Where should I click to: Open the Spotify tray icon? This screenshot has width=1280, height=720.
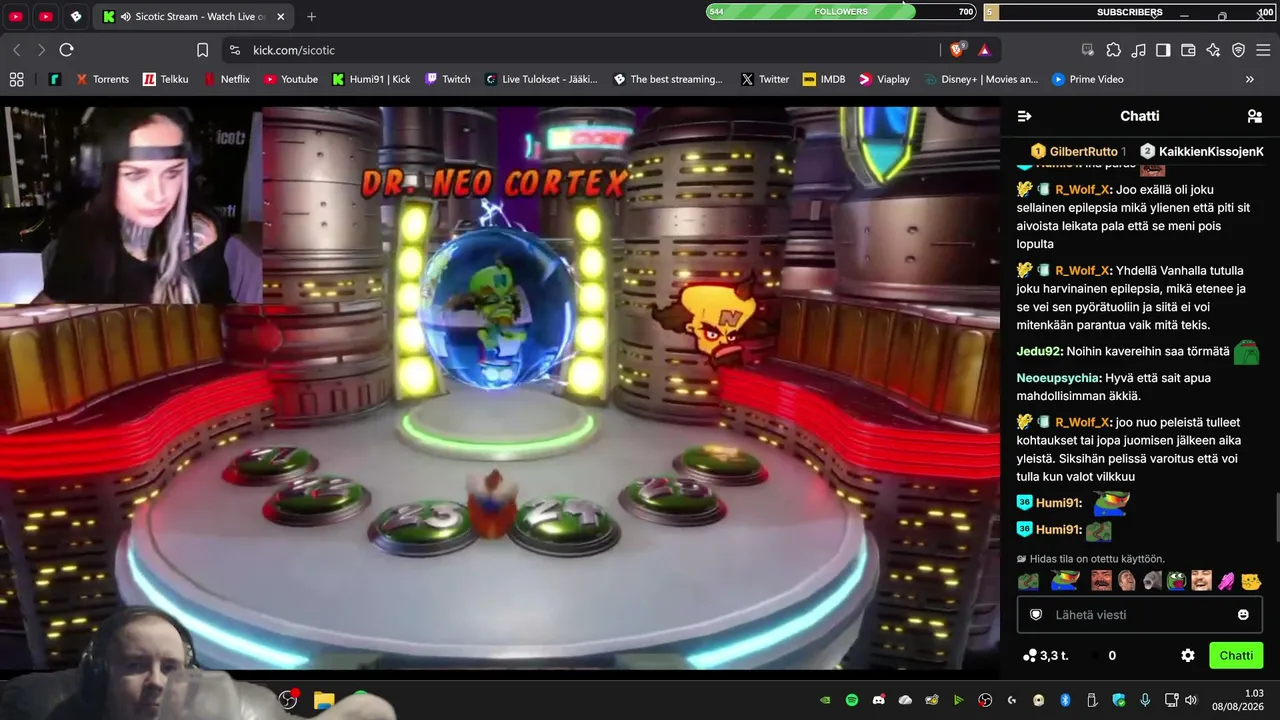tap(852, 700)
